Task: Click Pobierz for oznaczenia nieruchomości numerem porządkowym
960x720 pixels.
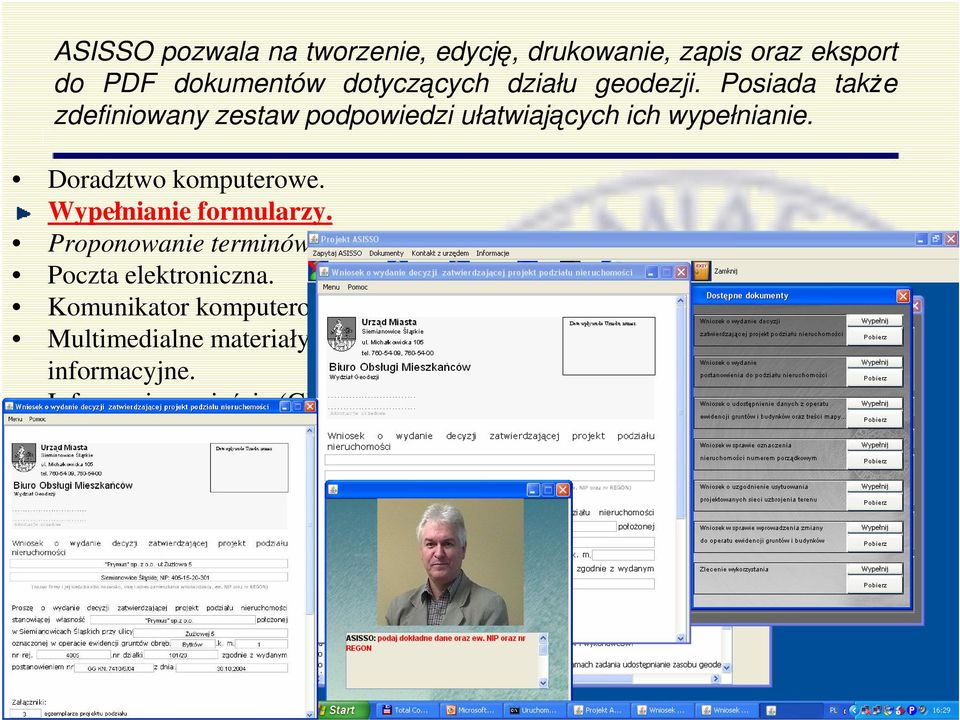Action: (x=874, y=460)
